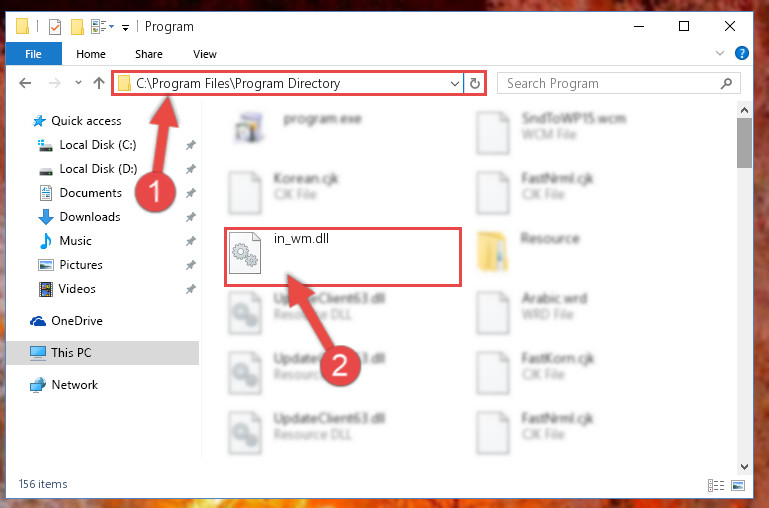The width and height of the screenshot is (769, 508).
Task: Unpin Documents from Quick access
Action: (x=190, y=193)
